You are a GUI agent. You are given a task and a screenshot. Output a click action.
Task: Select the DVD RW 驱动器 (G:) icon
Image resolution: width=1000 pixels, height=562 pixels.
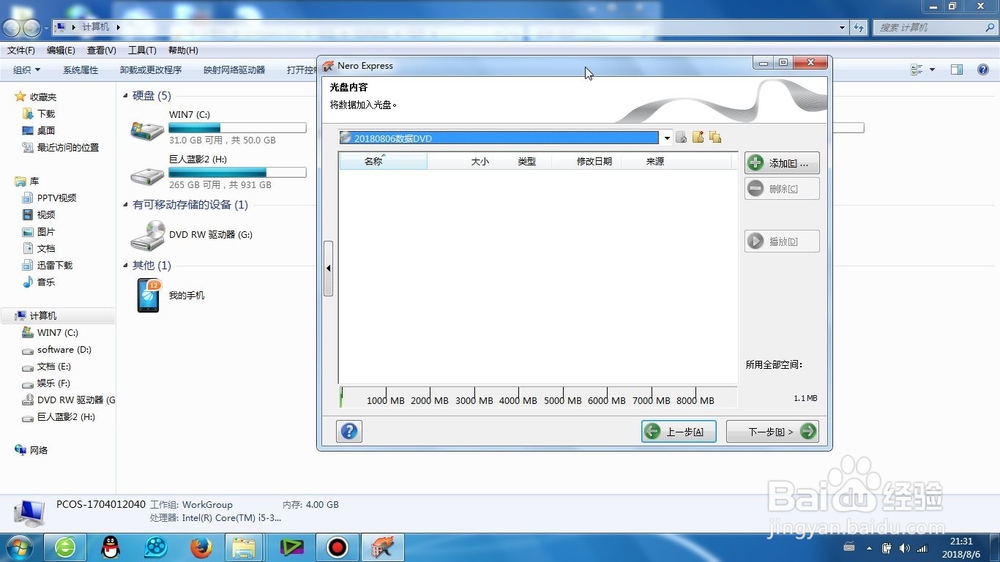[147, 235]
